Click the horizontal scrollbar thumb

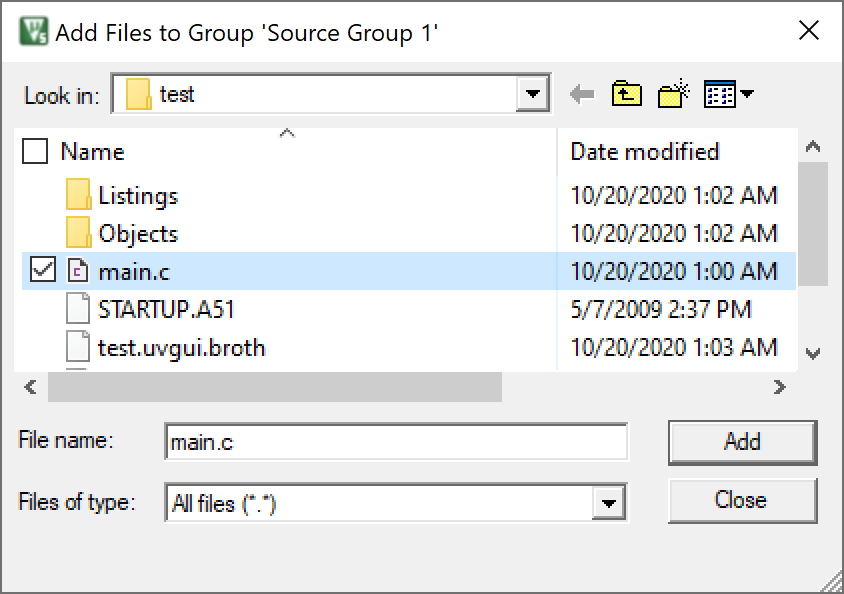point(274,387)
